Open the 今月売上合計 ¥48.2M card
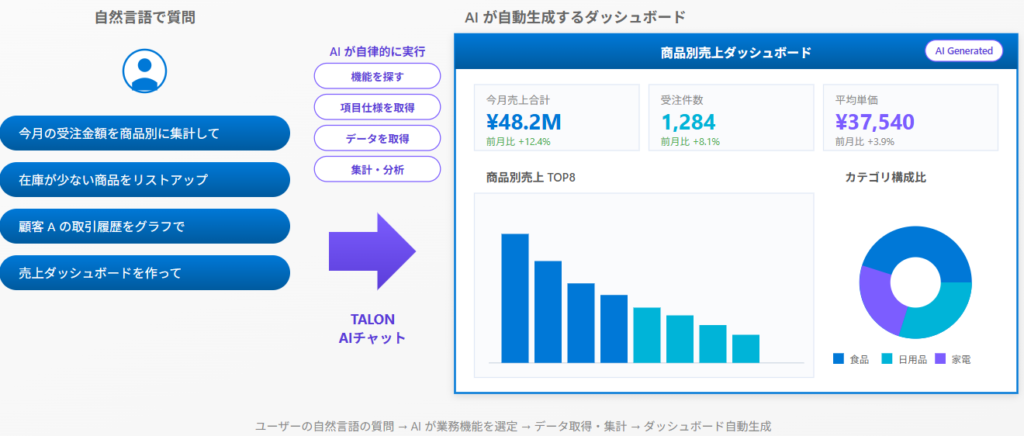Image resolution: width=1024 pixels, height=436 pixels. (556, 118)
